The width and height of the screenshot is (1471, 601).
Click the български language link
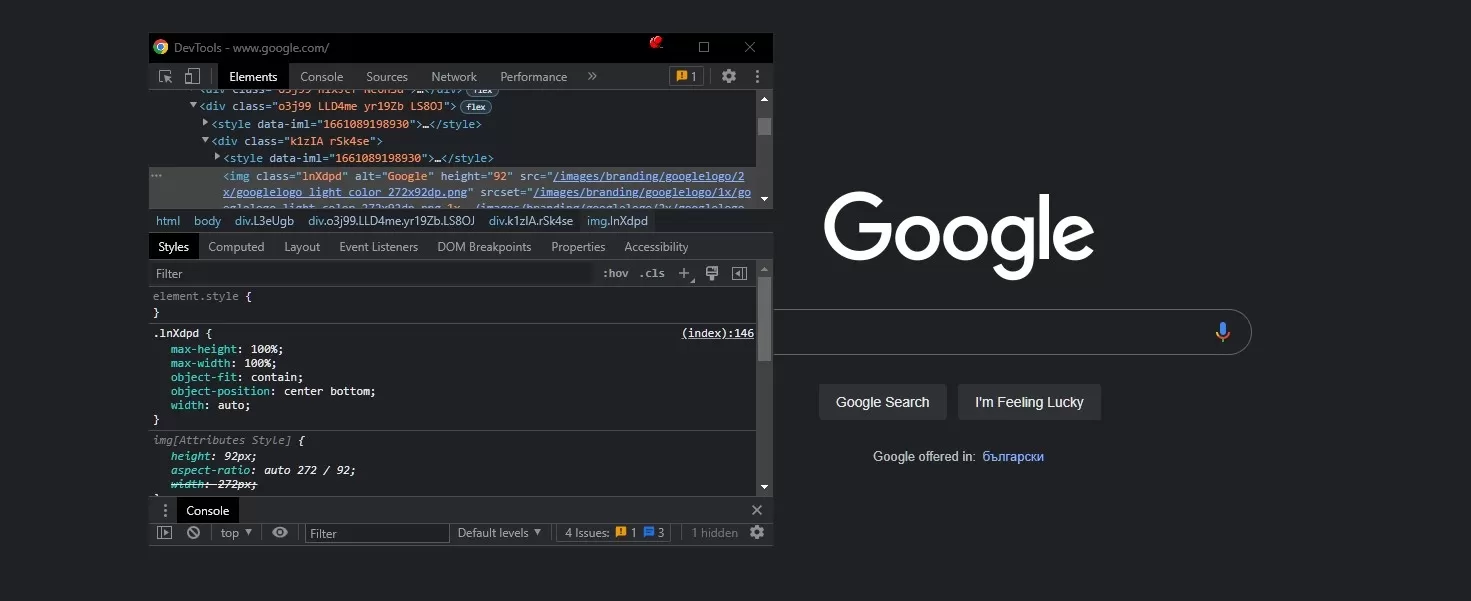tap(1013, 456)
